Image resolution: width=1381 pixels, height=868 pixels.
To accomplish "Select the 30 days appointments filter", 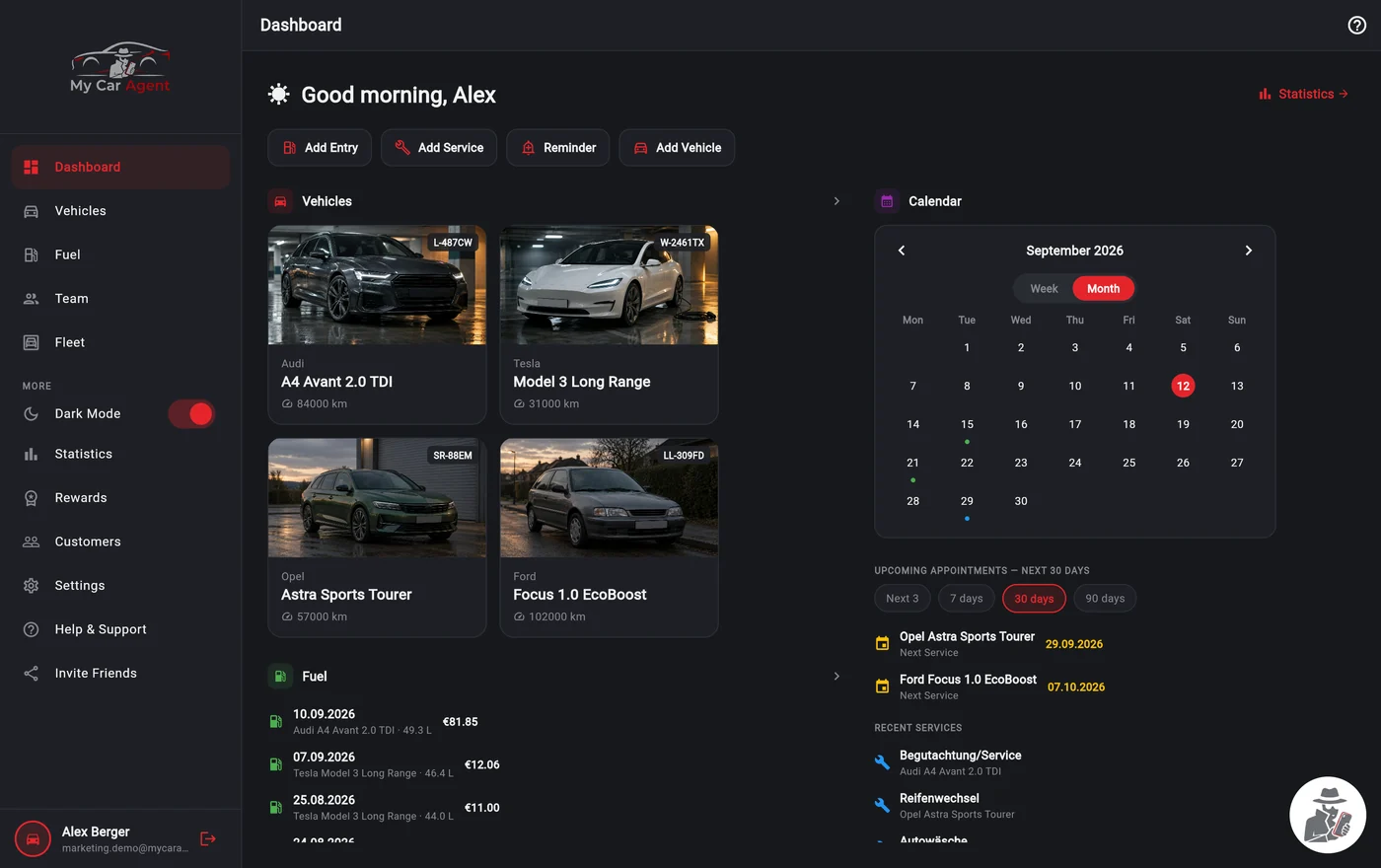I will [1034, 599].
